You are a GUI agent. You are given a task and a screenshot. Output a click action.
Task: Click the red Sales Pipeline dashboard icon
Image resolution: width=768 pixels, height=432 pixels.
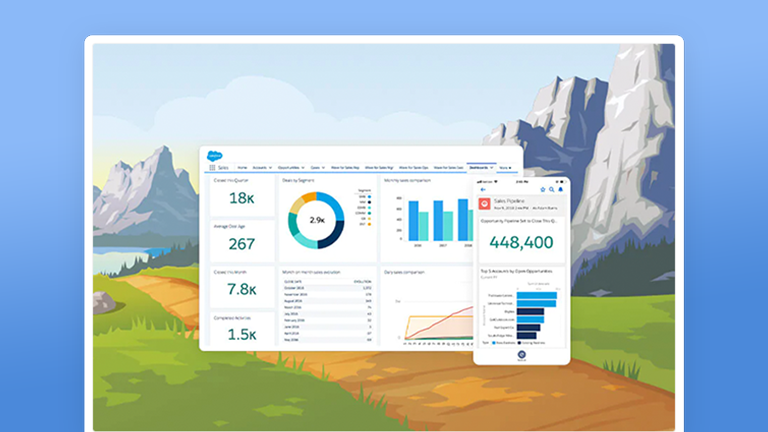click(x=484, y=204)
